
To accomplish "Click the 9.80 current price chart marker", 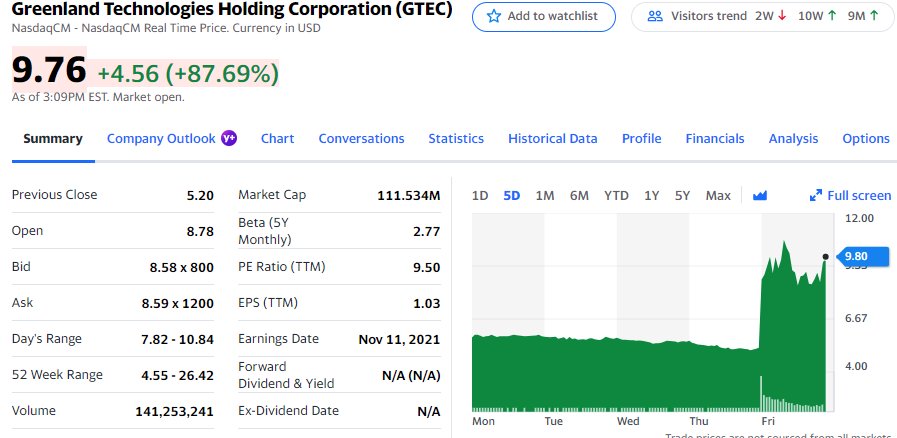I will (863, 256).
